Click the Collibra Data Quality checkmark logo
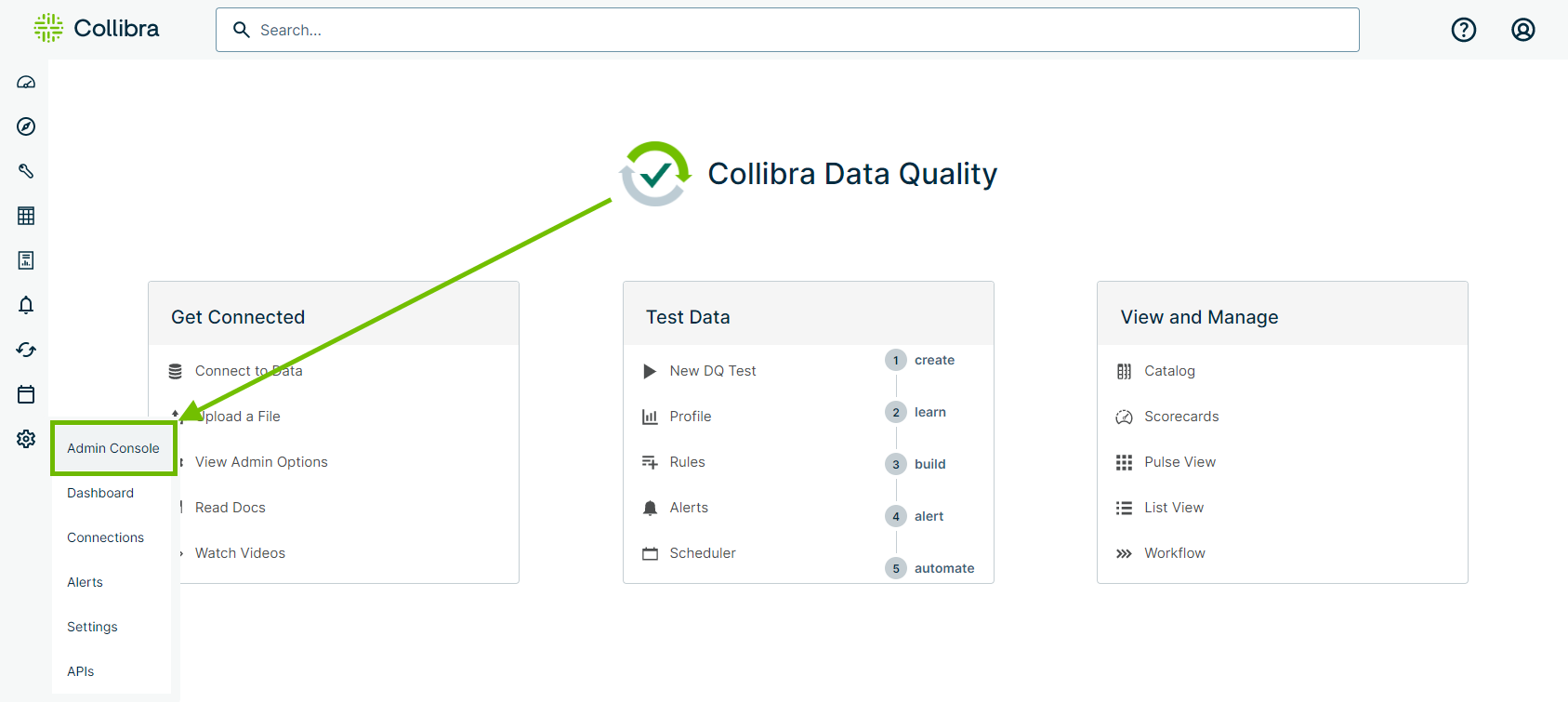 point(655,174)
